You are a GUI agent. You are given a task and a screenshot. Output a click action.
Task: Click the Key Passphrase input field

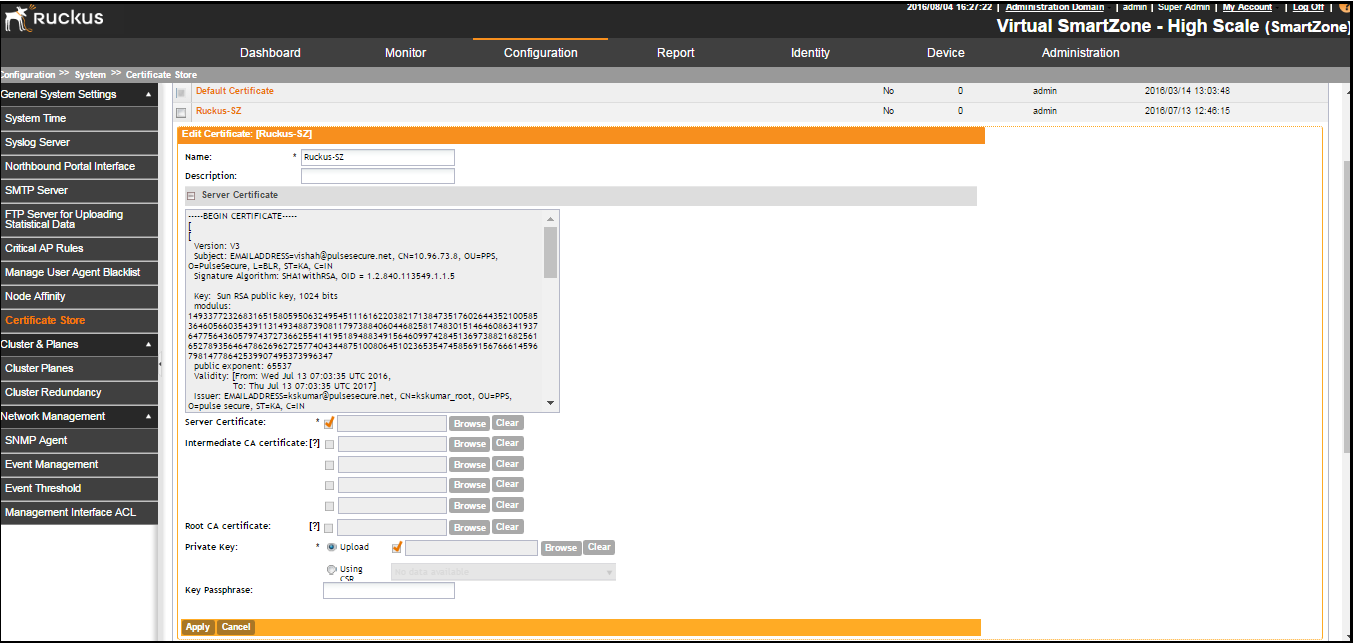pyautogui.click(x=388, y=590)
